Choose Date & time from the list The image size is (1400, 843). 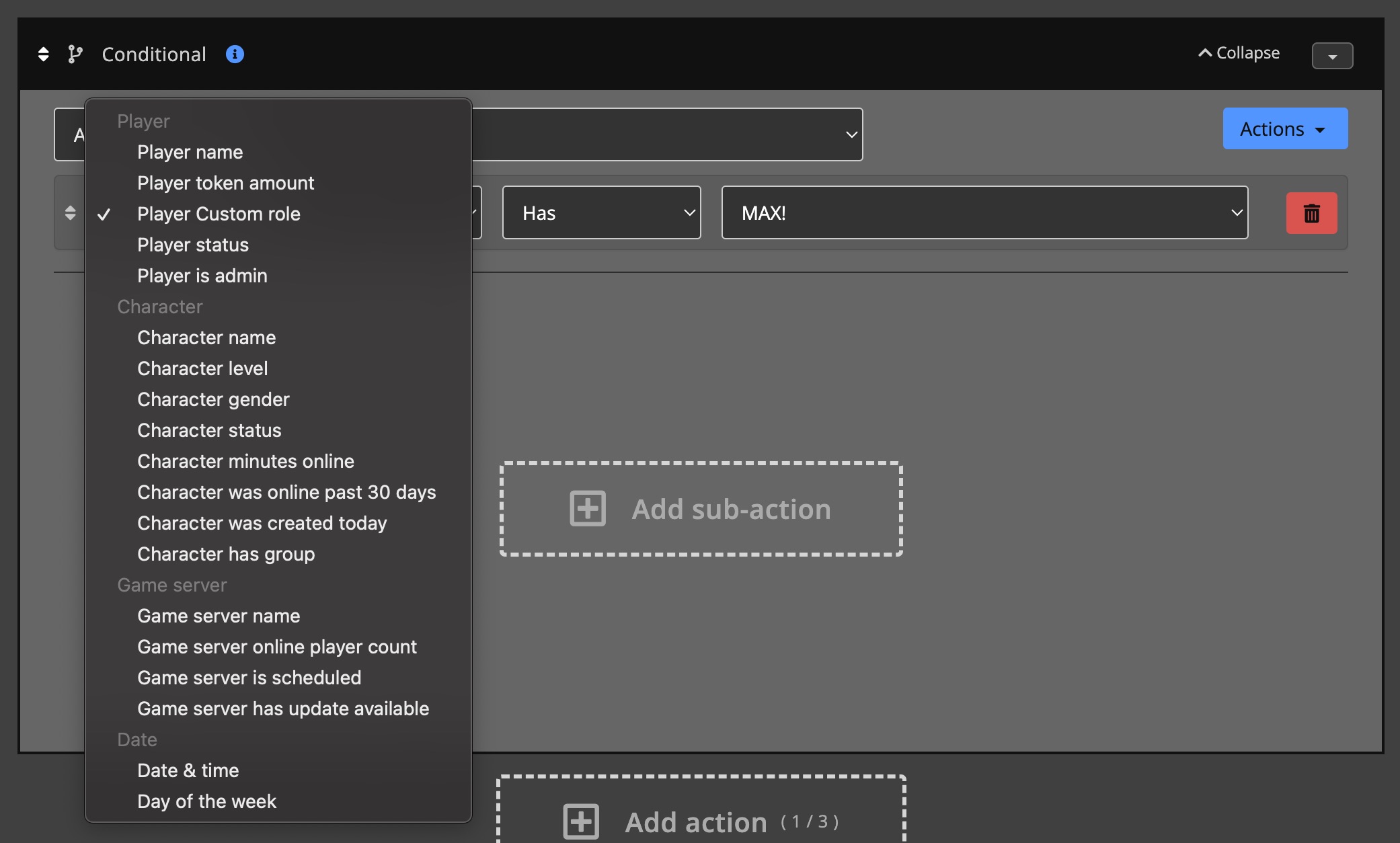tap(188, 770)
